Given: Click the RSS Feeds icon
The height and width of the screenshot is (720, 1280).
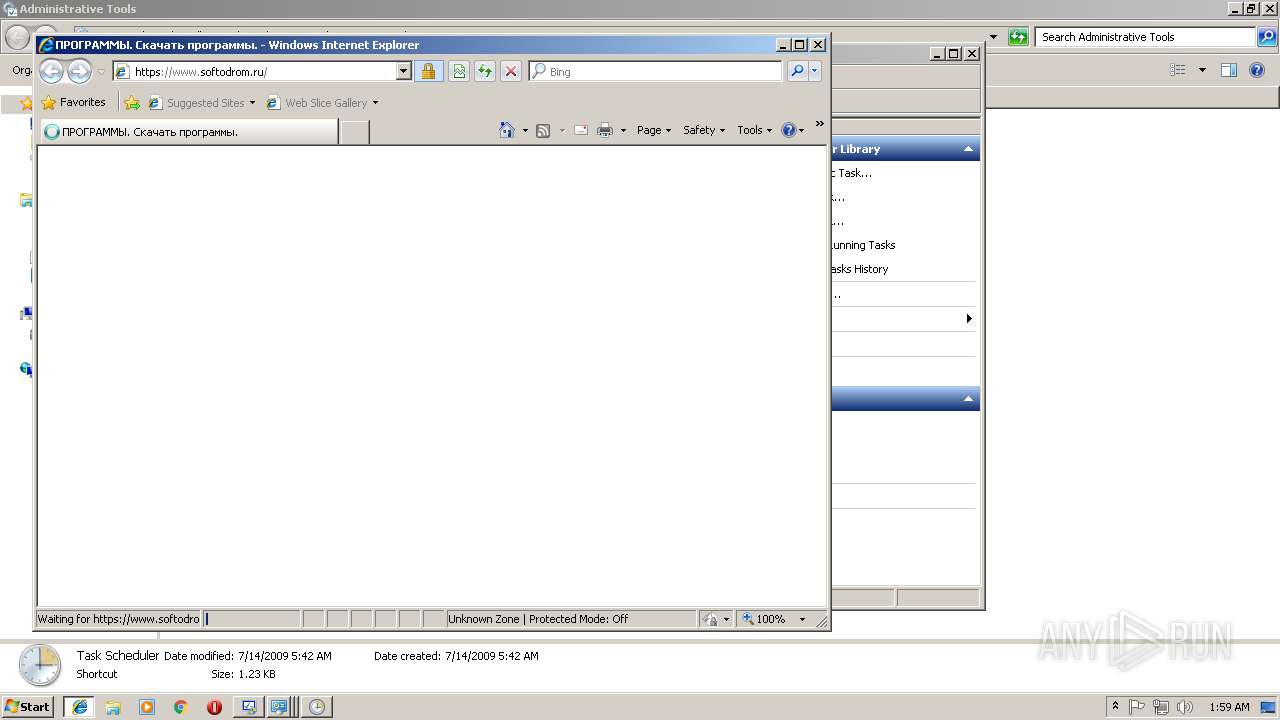Looking at the screenshot, I should tap(543, 130).
